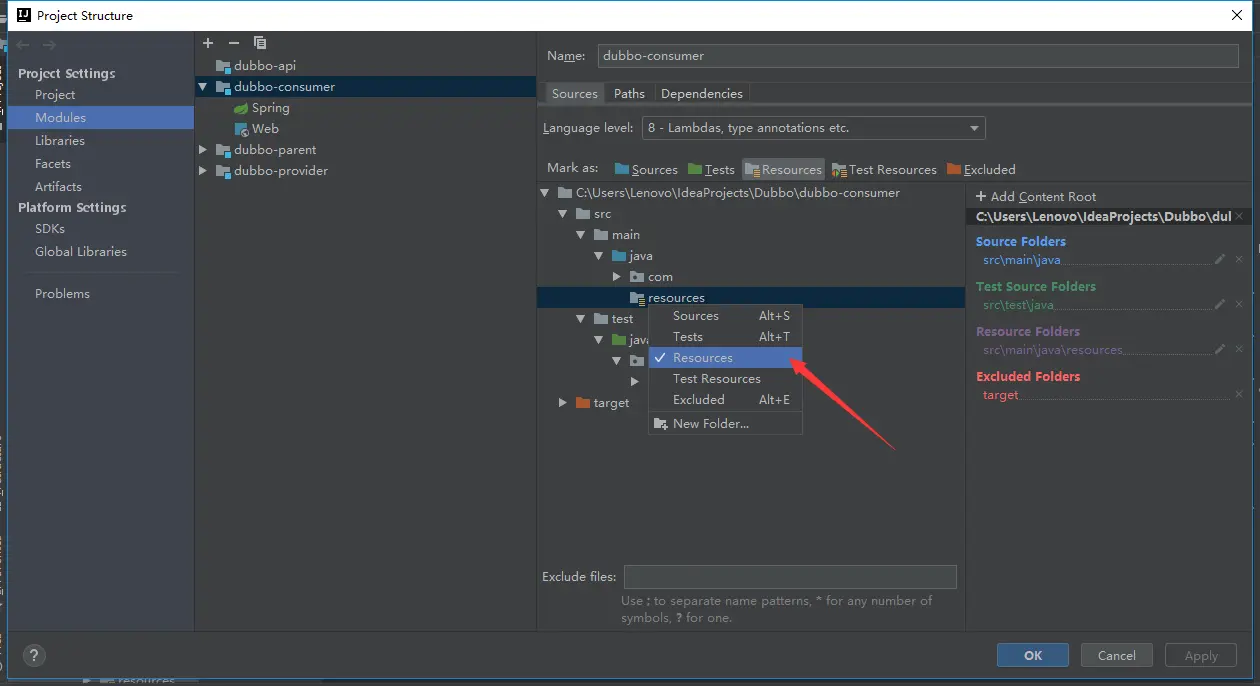Open Project under Project Settings

click(x=55, y=95)
